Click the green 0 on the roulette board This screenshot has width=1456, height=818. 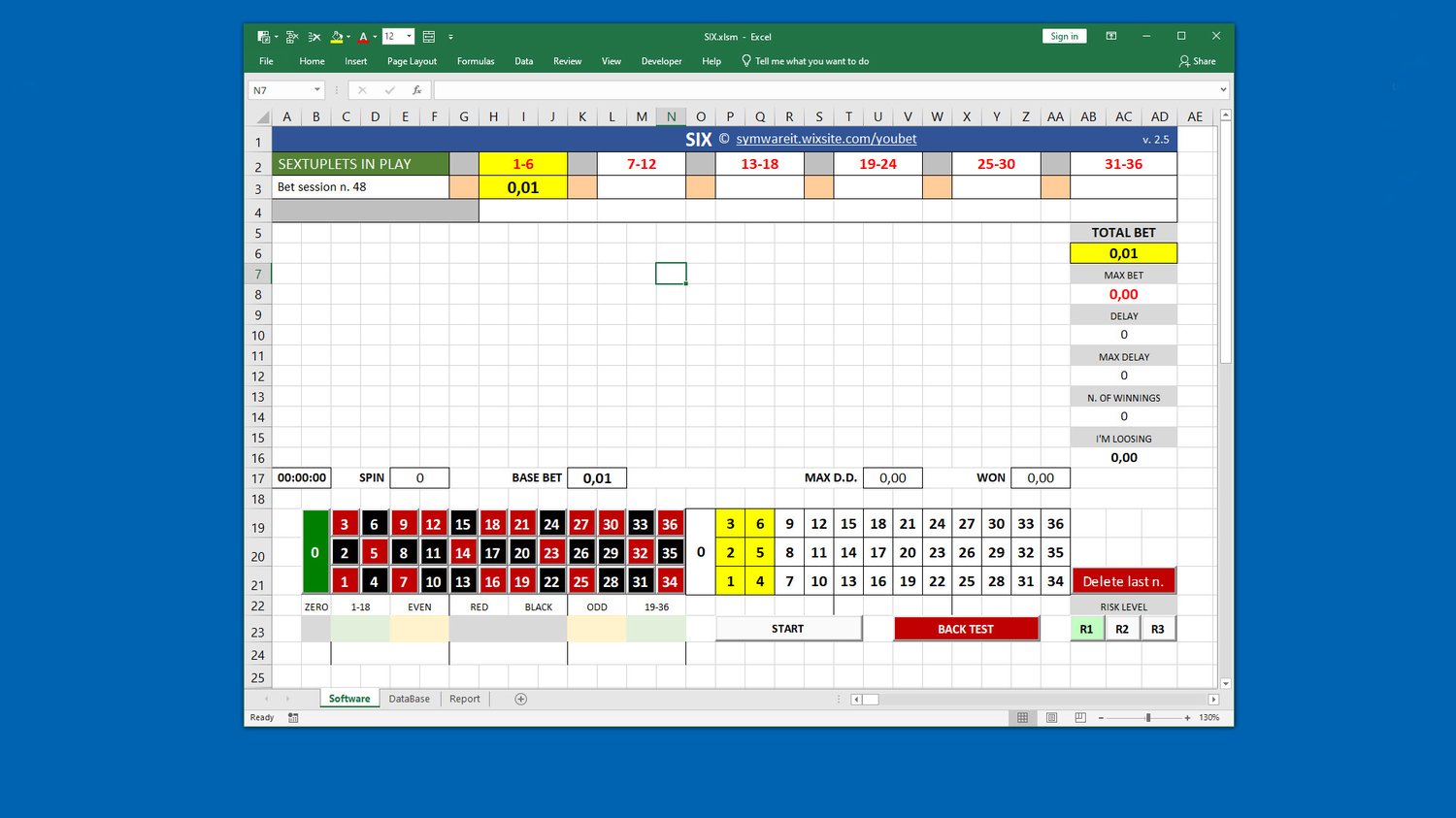tap(315, 552)
